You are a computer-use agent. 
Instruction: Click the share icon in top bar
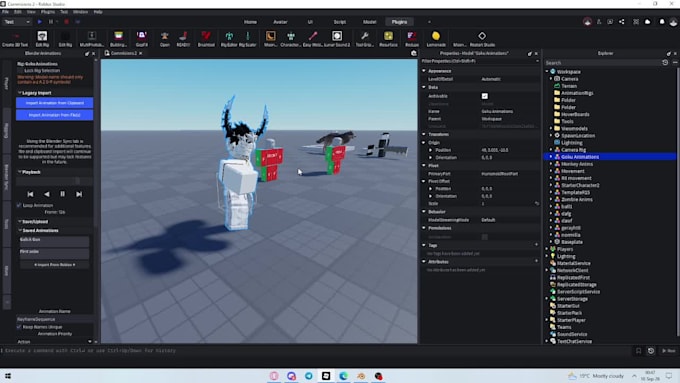click(621, 22)
